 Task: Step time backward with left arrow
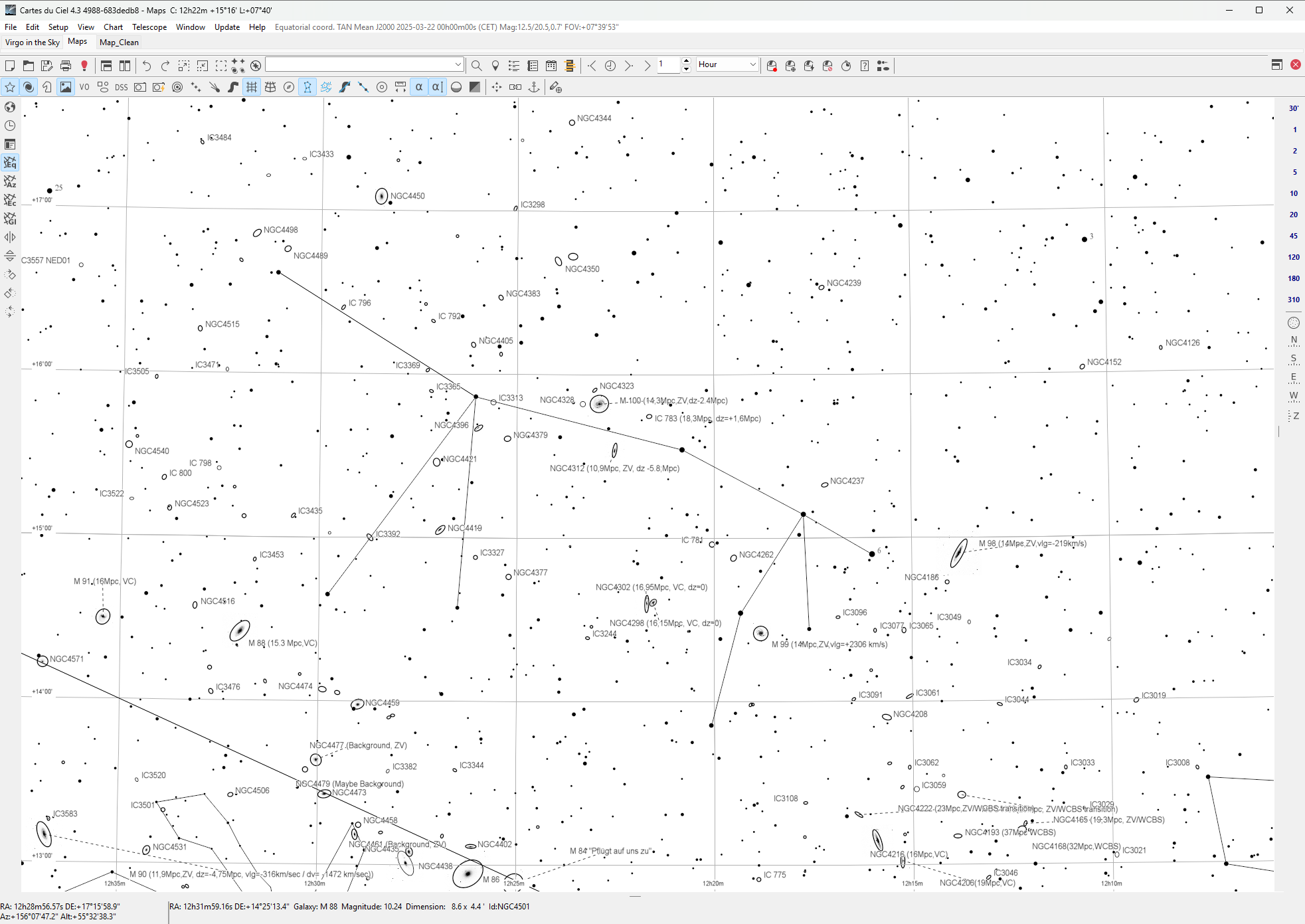(x=592, y=66)
